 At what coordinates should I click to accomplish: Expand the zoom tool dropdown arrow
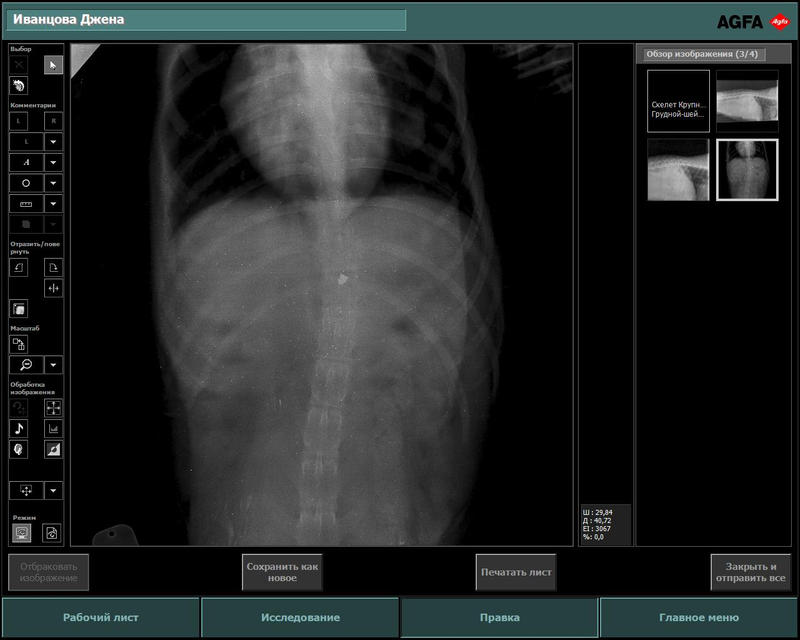point(53,365)
